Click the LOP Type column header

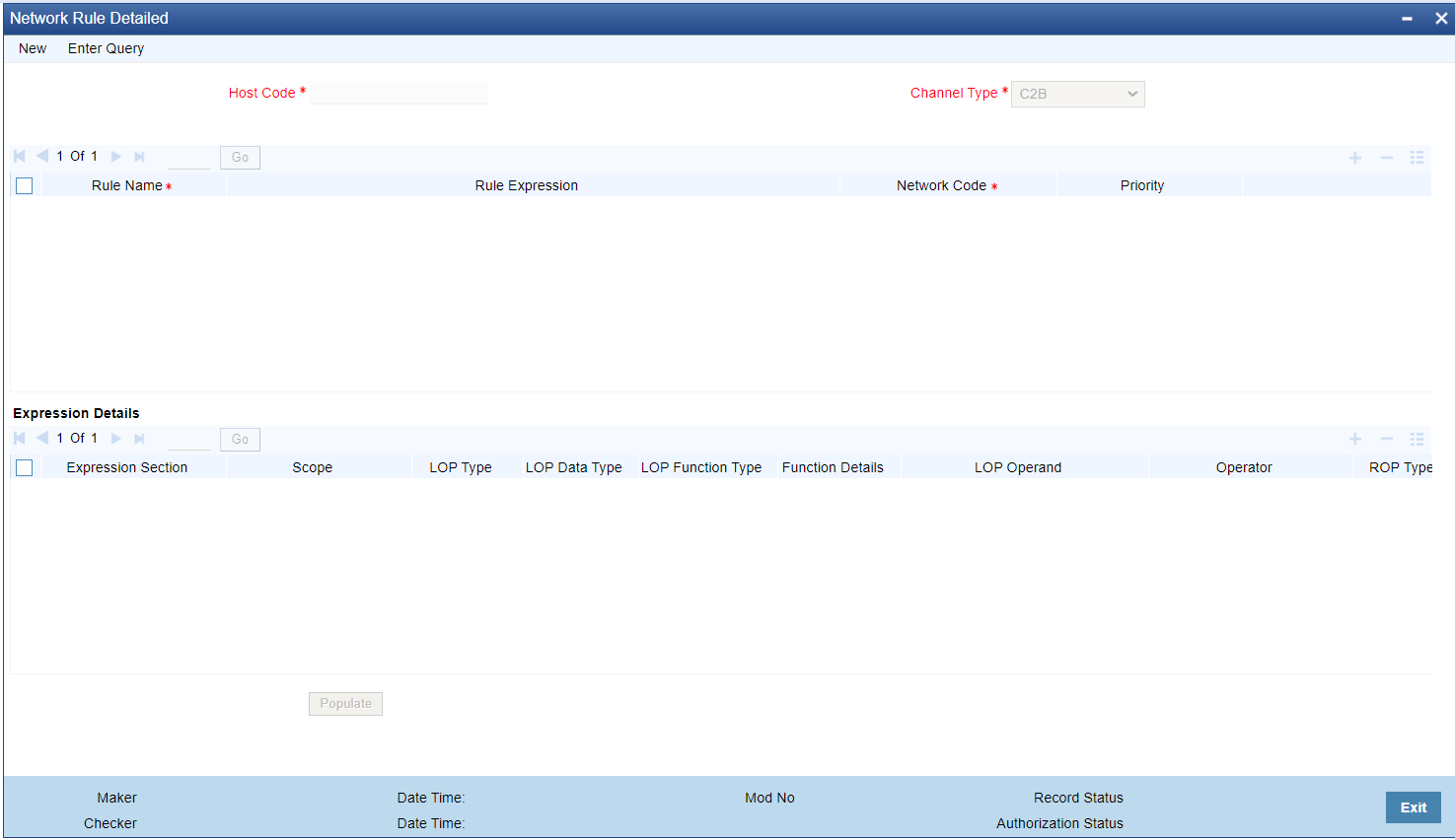[461, 467]
